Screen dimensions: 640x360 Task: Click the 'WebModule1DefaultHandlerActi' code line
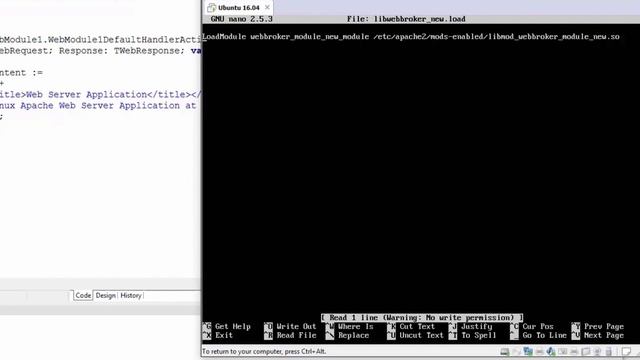(100, 40)
